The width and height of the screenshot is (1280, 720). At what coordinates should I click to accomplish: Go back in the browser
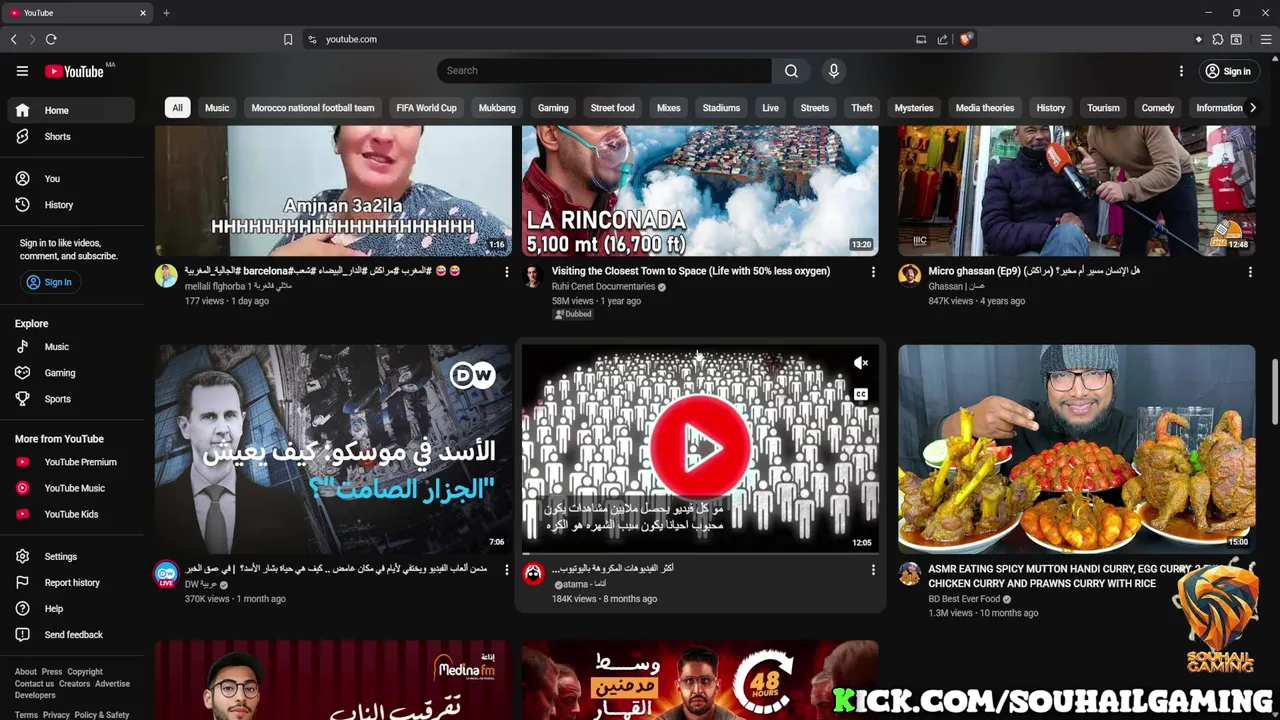13,39
